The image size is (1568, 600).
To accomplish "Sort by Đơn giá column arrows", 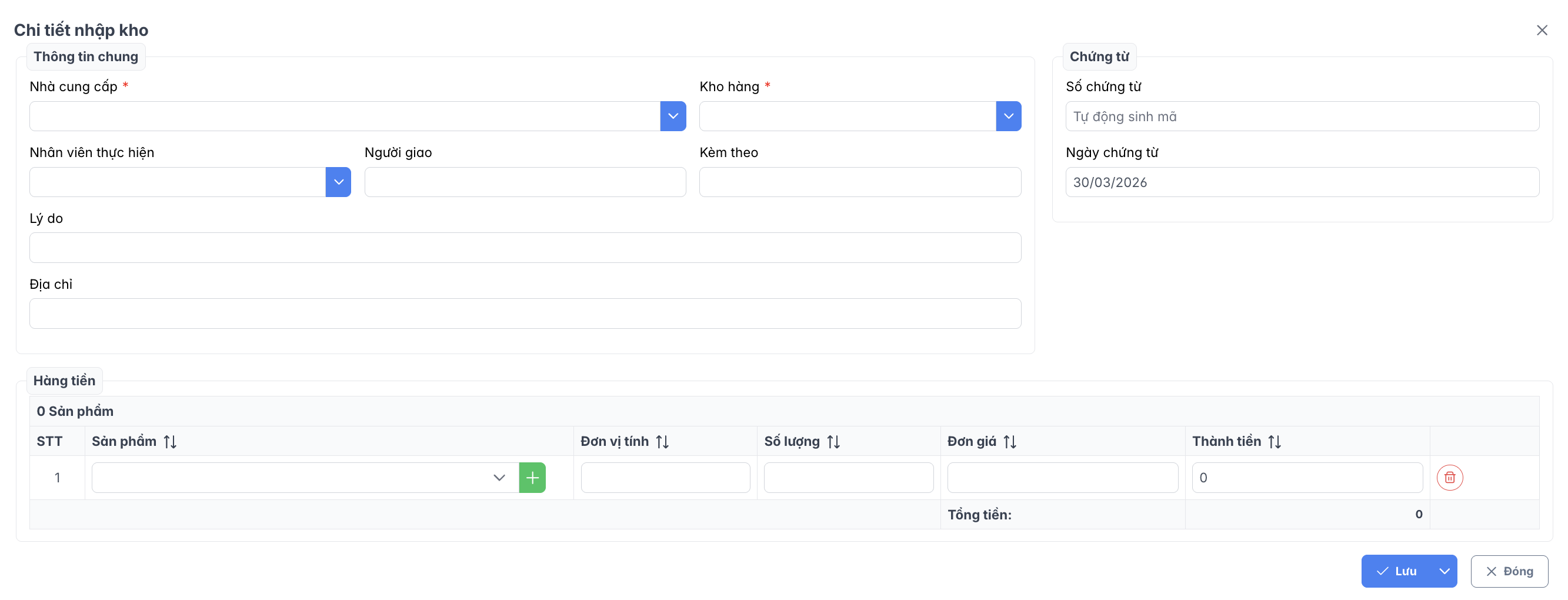I will pyautogui.click(x=1010, y=442).
